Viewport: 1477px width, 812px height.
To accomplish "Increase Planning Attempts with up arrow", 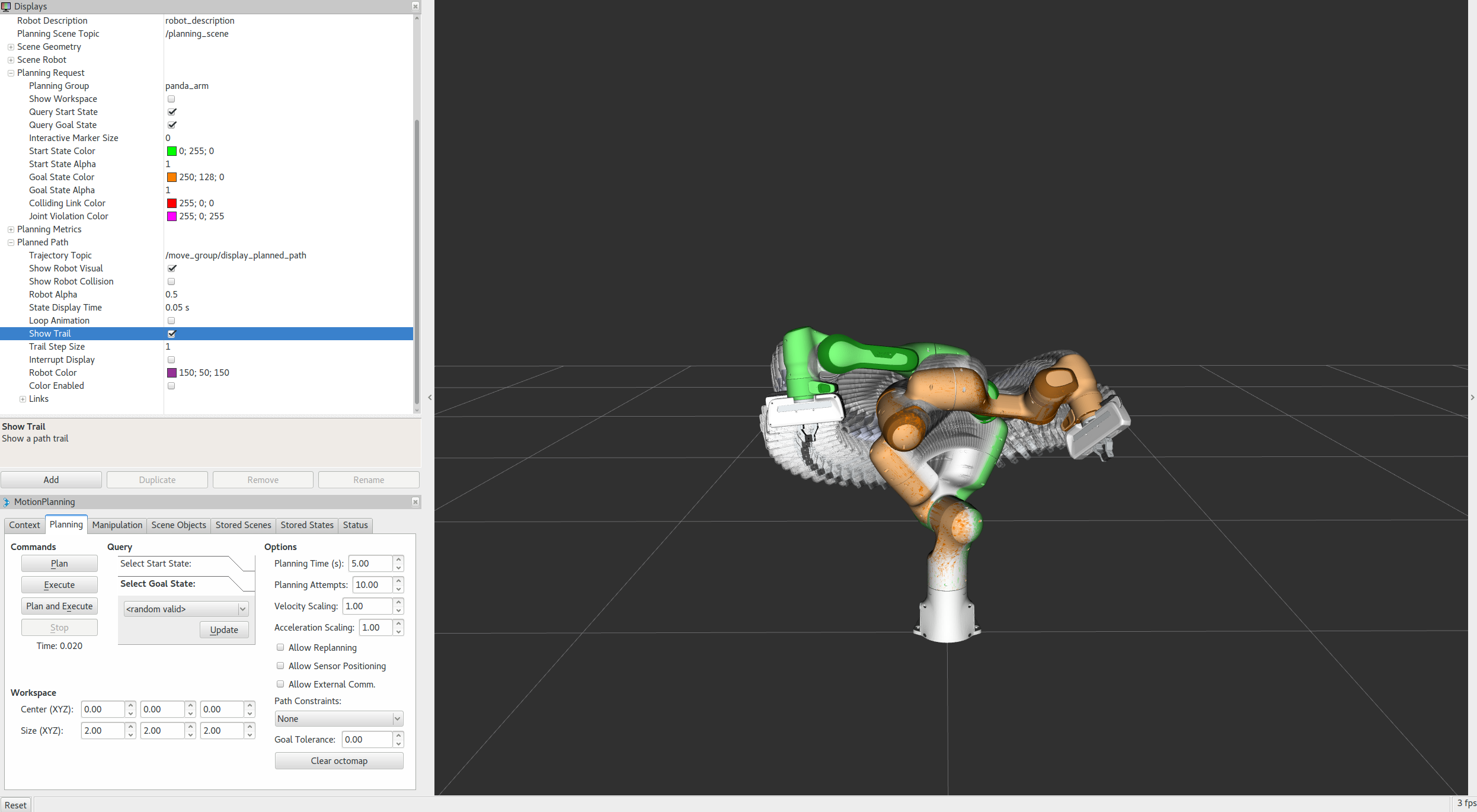I will coord(399,580).
